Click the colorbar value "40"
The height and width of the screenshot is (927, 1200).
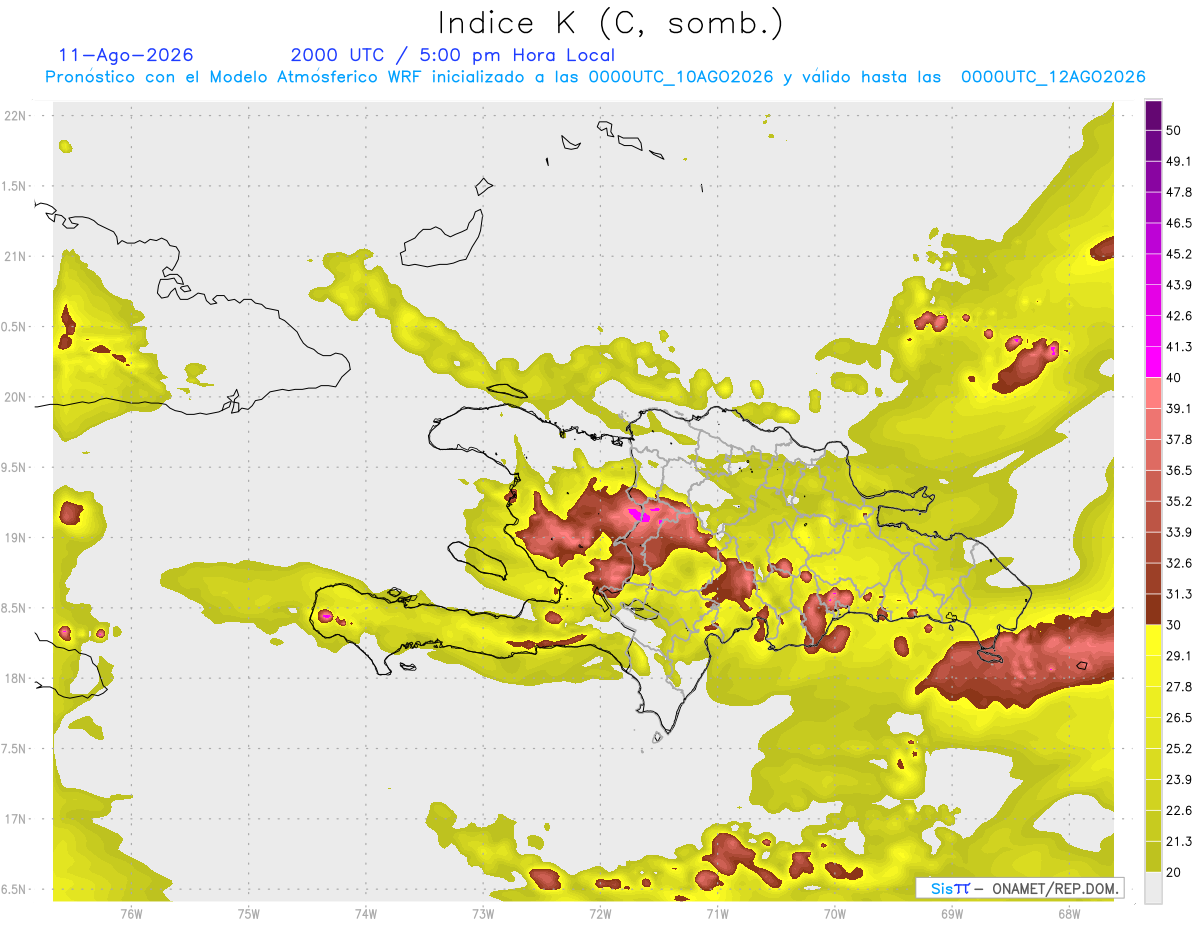(x=1174, y=378)
